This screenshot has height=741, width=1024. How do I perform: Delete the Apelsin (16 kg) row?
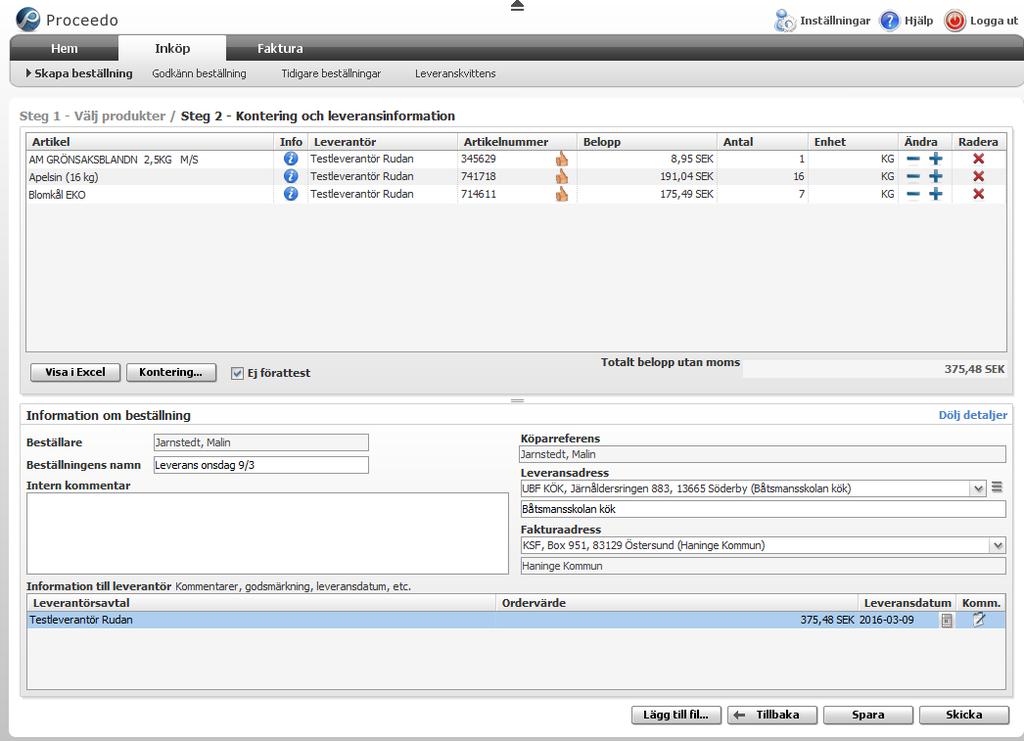[978, 176]
